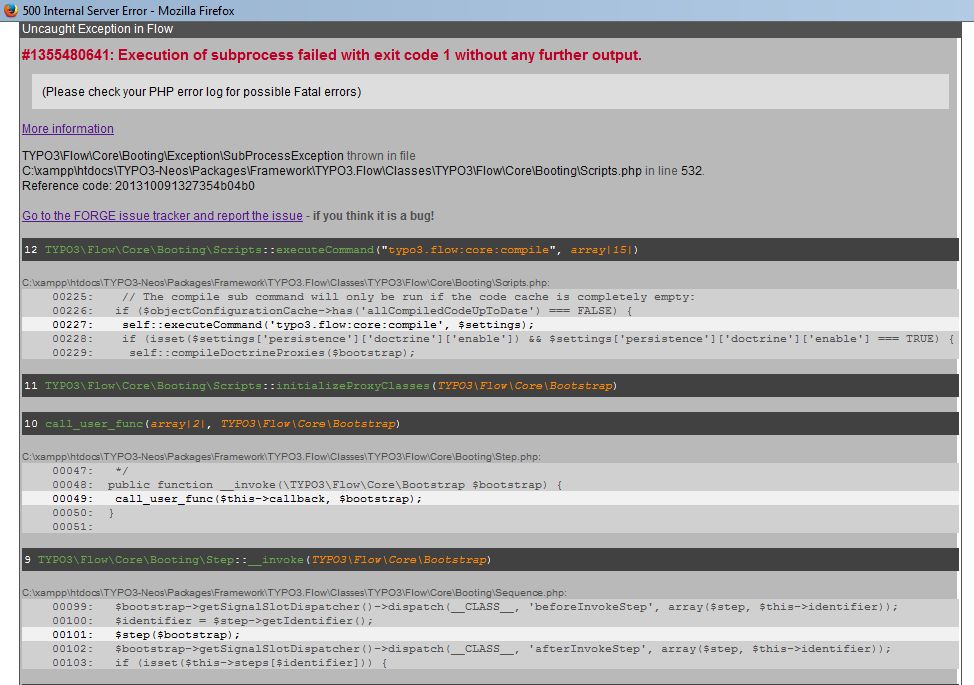974x685 pixels.
Task: Click the Scripts.php path above frame 12 code
Action: (286, 283)
